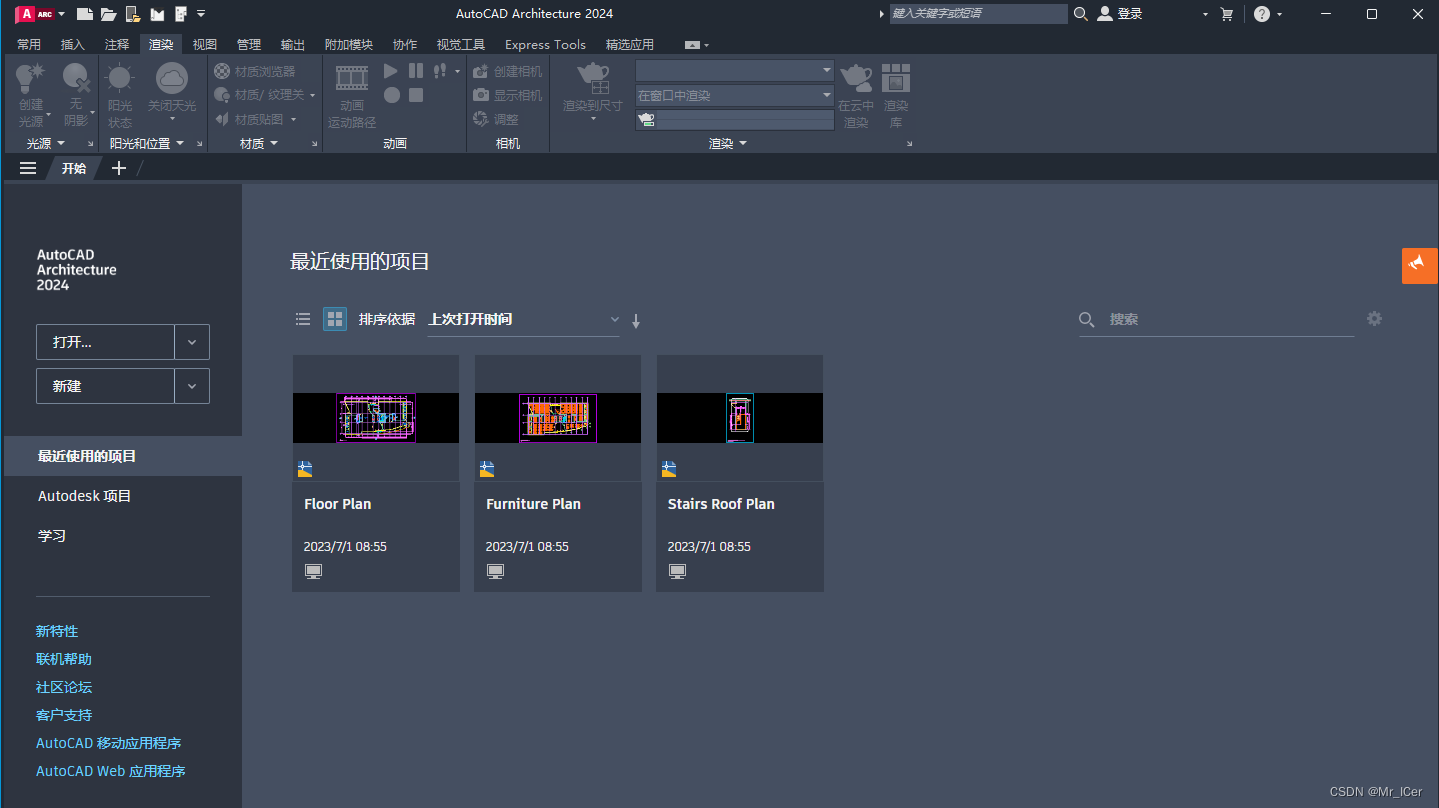Viewport: 1439px width, 808px height.
Task: Open the View (视图) ribbon tab
Action: [205, 45]
